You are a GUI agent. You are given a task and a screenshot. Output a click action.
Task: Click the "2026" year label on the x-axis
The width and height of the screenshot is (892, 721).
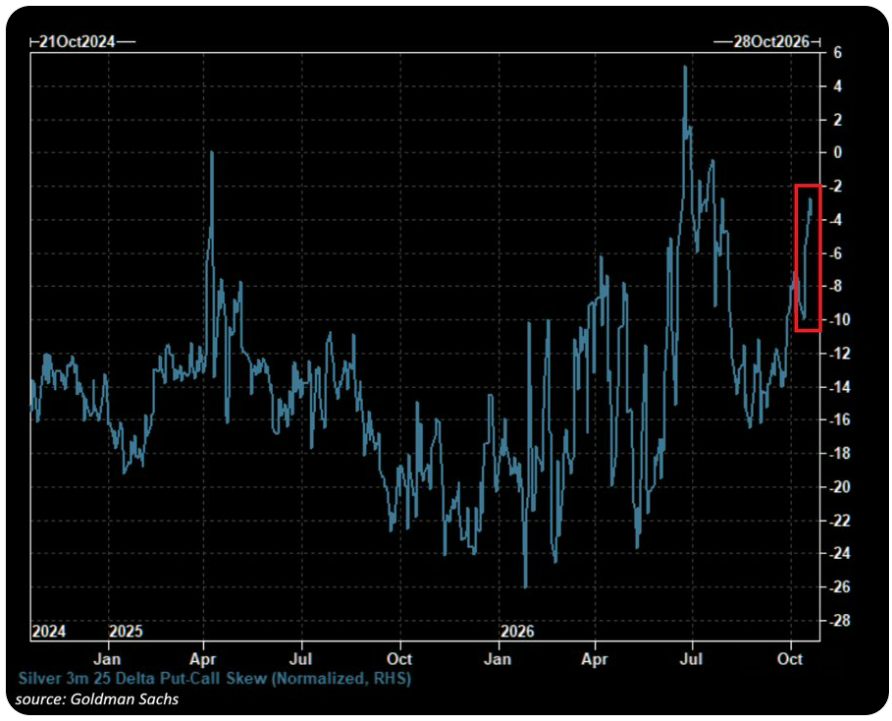point(517,631)
